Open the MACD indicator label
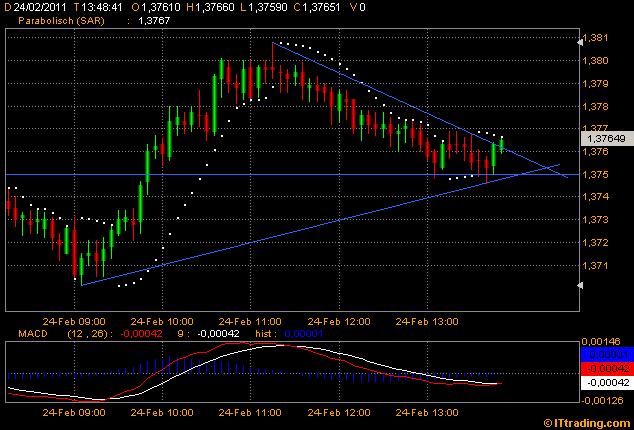This screenshot has height=430, width=634. pos(33,334)
